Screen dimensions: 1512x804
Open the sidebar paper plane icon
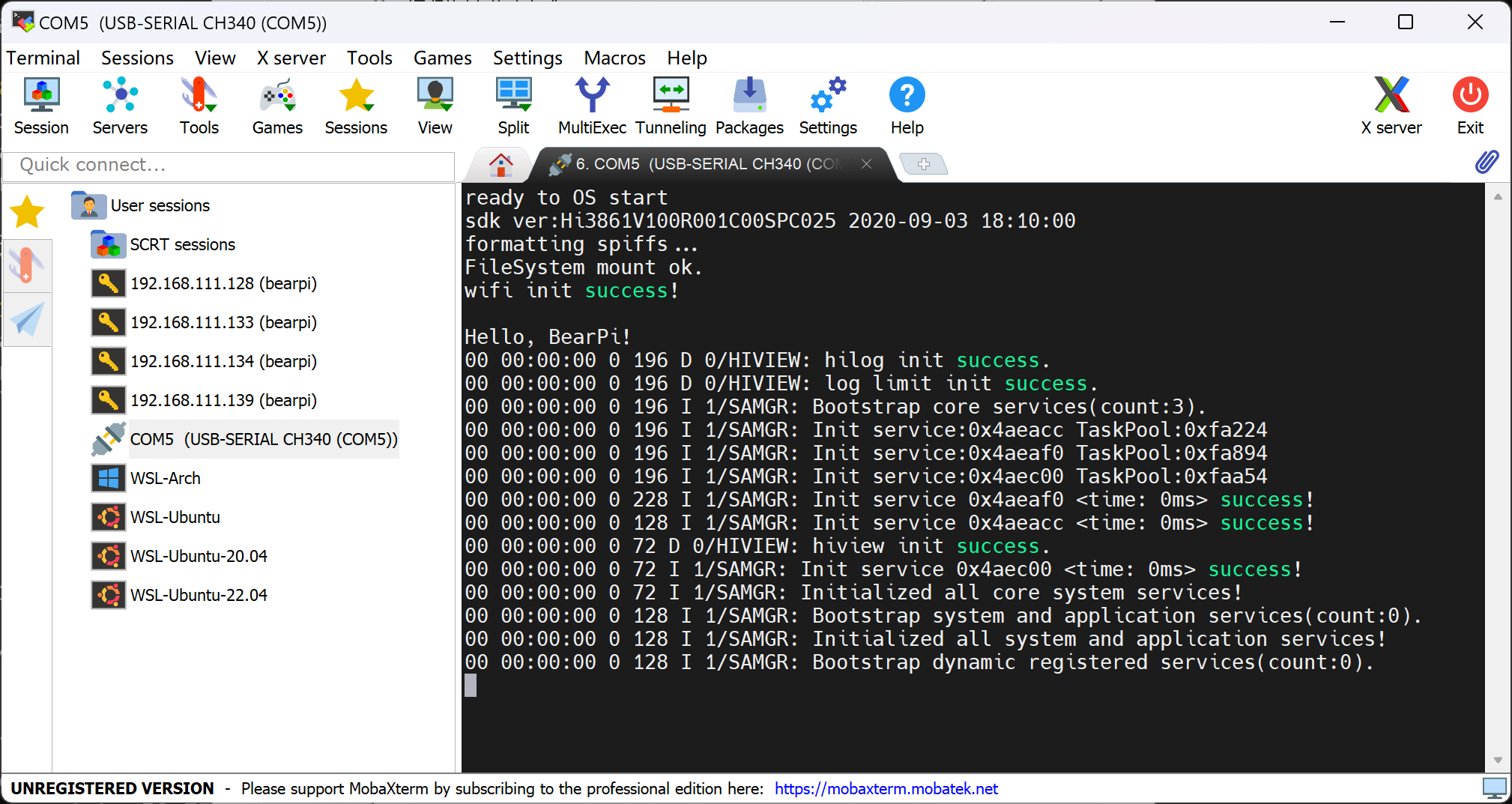[27, 320]
